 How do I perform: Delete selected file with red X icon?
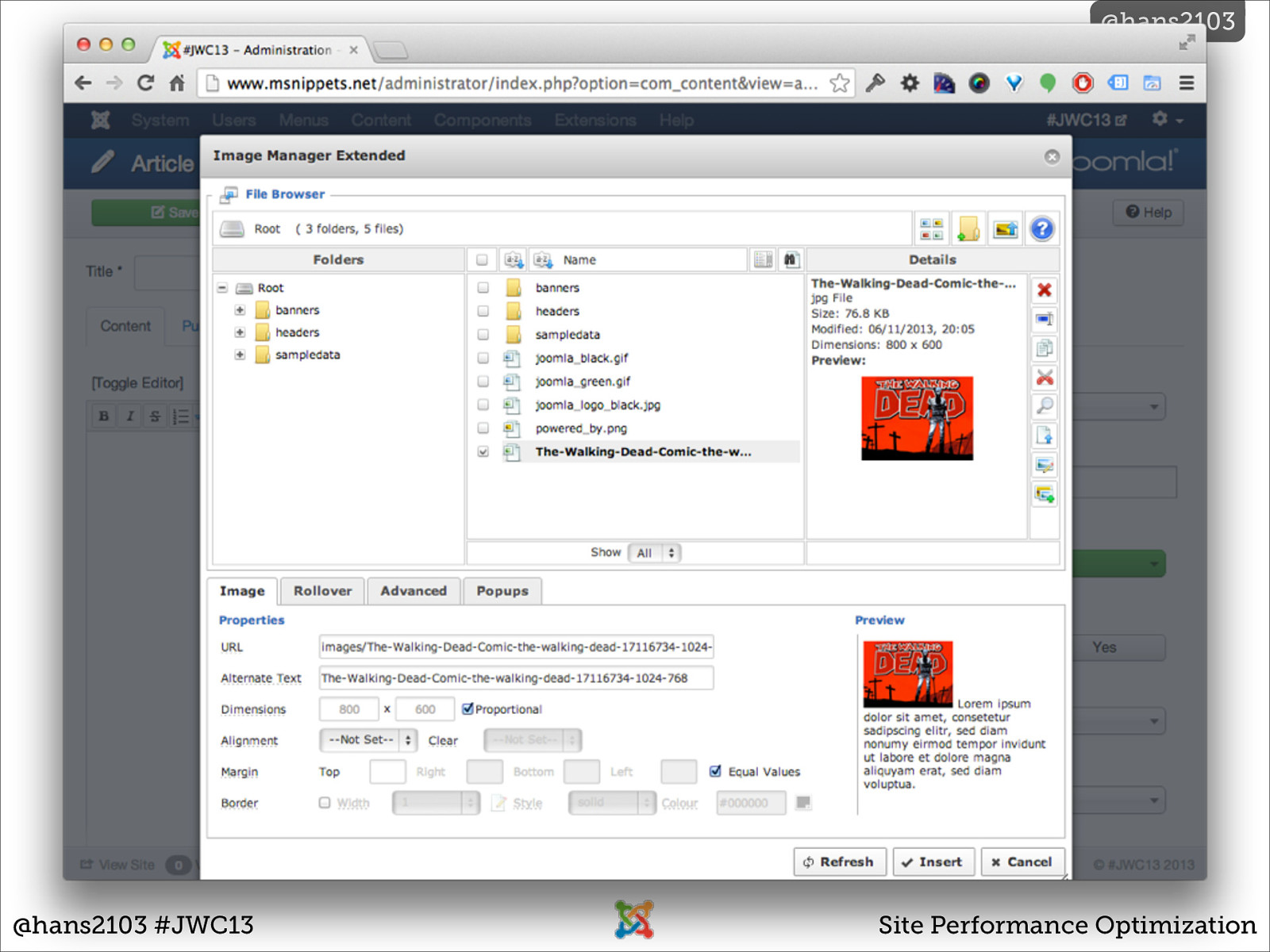pos(1045,290)
